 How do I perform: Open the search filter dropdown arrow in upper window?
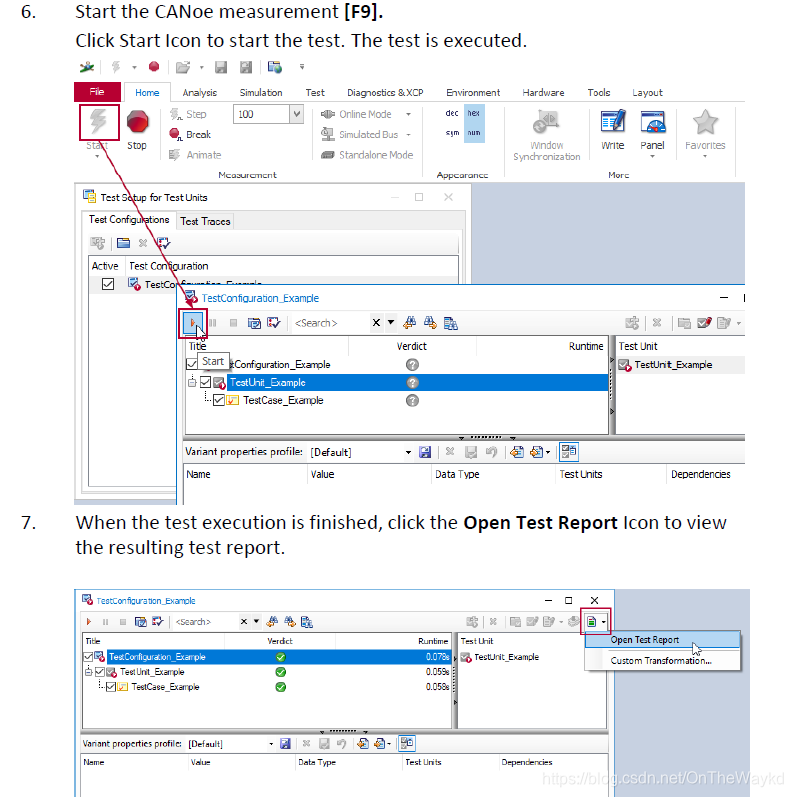[391, 322]
